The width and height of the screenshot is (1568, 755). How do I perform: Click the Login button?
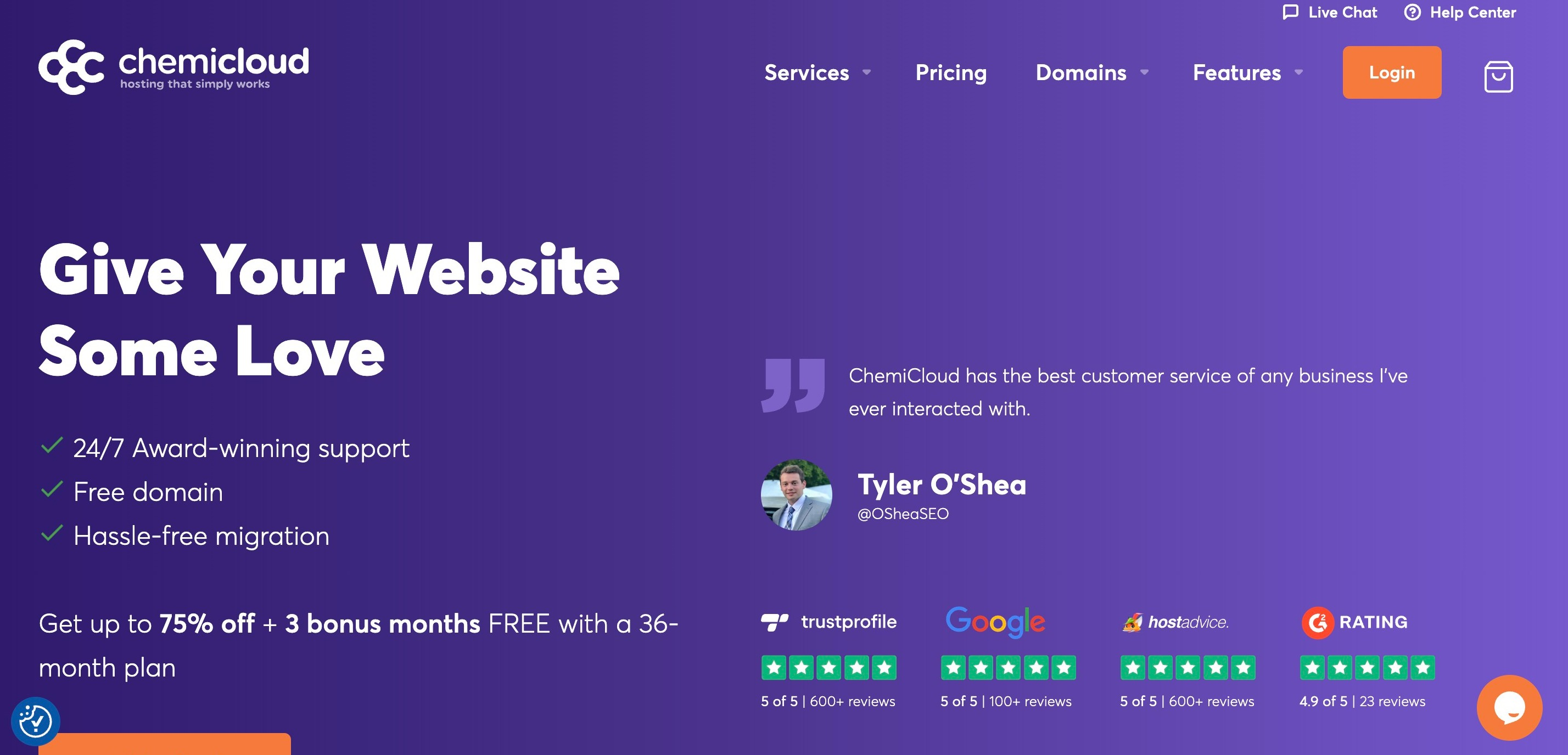click(x=1392, y=72)
